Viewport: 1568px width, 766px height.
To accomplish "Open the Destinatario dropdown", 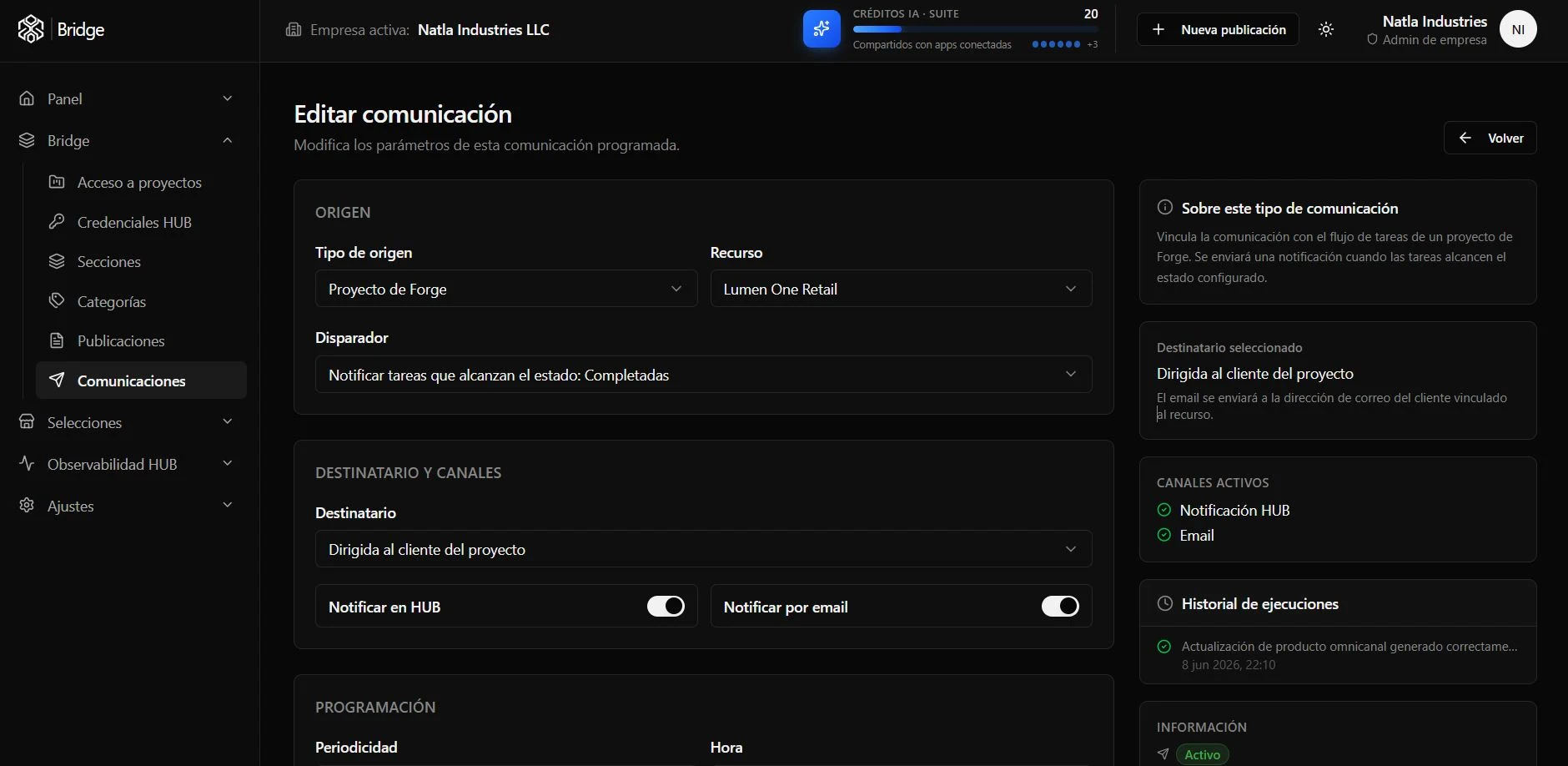I will coord(704,549).
